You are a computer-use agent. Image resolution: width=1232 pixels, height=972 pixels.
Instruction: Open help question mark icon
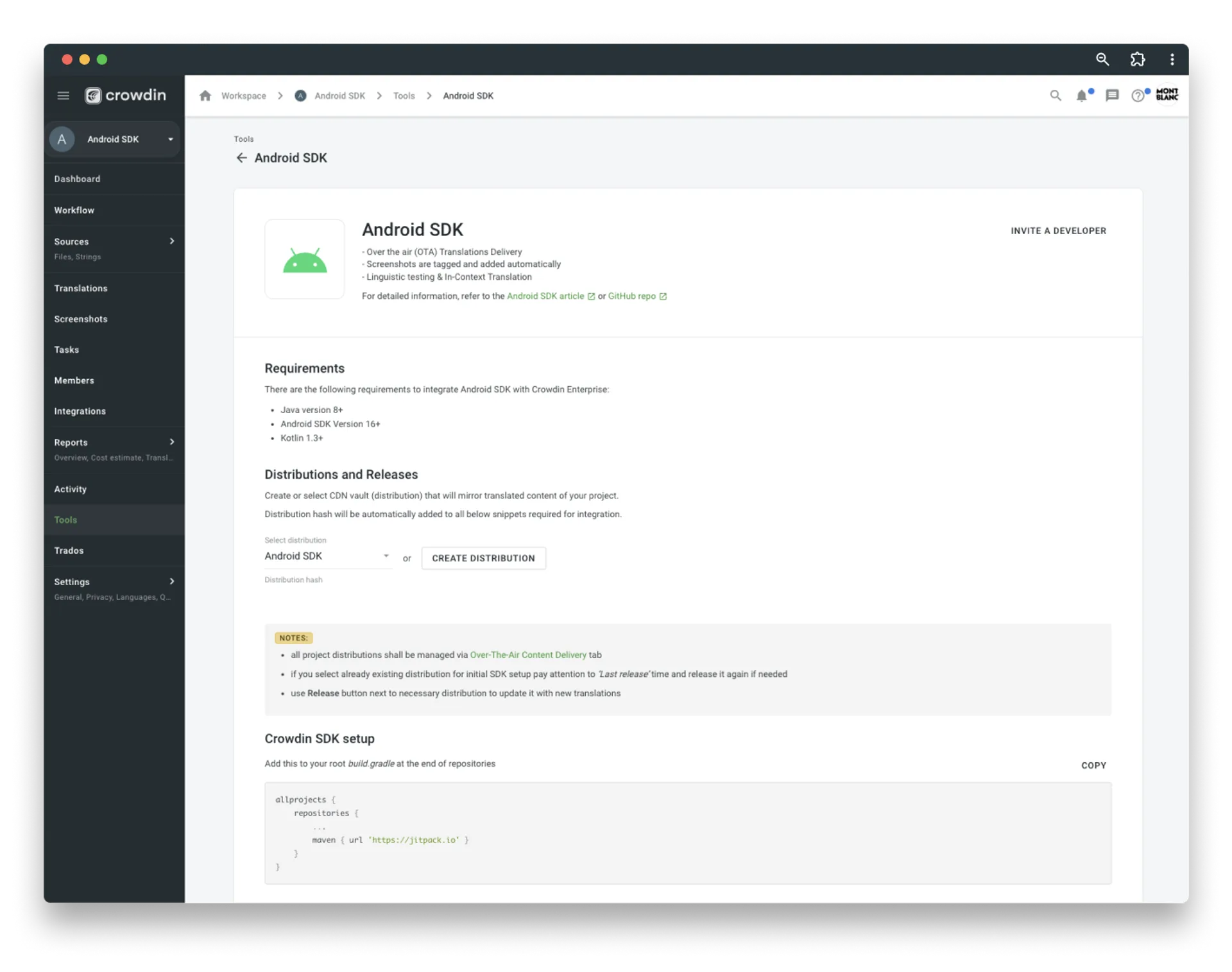1138,96
